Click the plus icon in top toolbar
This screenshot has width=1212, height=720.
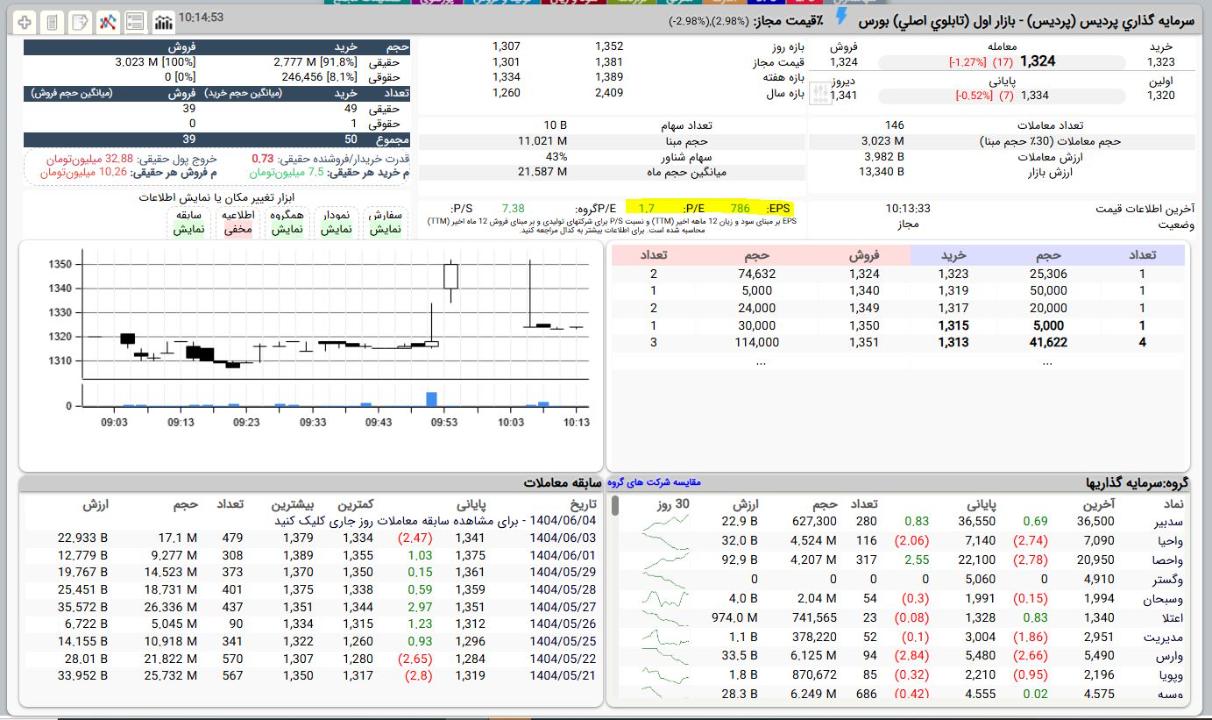(x=24, y=21)
